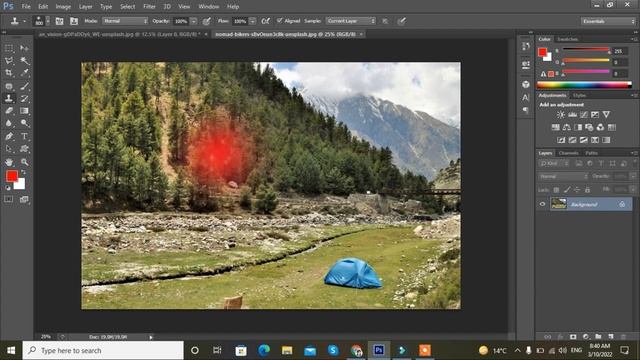Add a Color Balance adjustment
This screenshot has width=640, height=360.
pyautogui.click(x=567, y=127)
